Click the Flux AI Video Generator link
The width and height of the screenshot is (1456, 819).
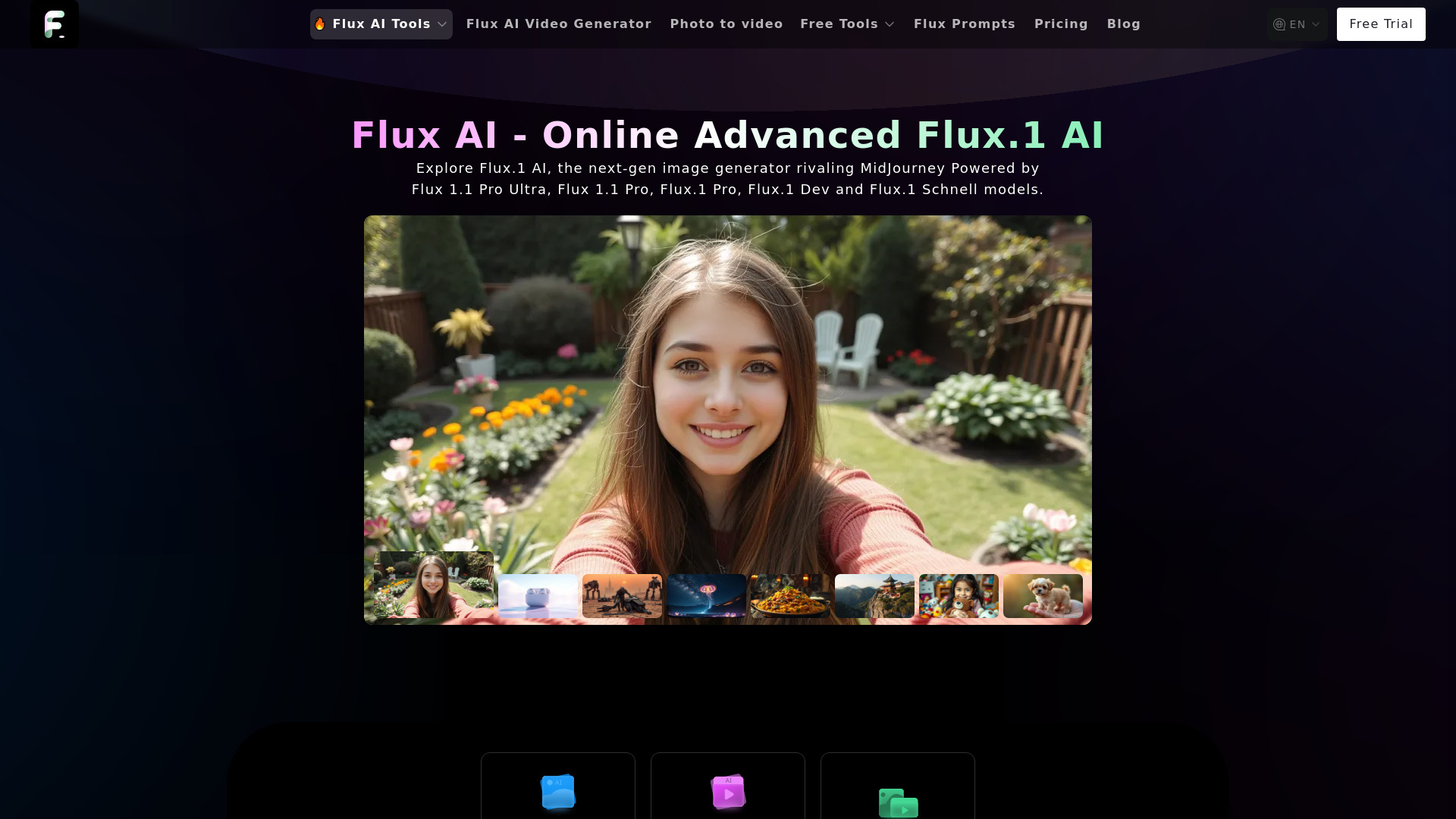559,24
